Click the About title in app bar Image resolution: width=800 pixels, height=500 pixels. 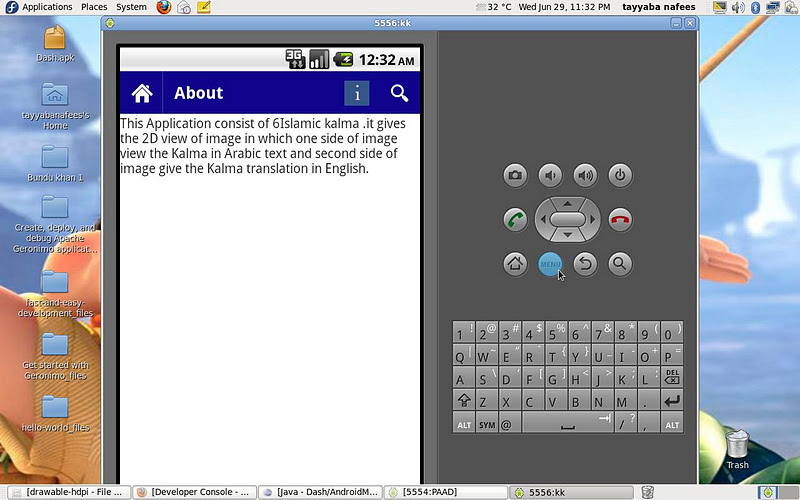tap(198, 93)
